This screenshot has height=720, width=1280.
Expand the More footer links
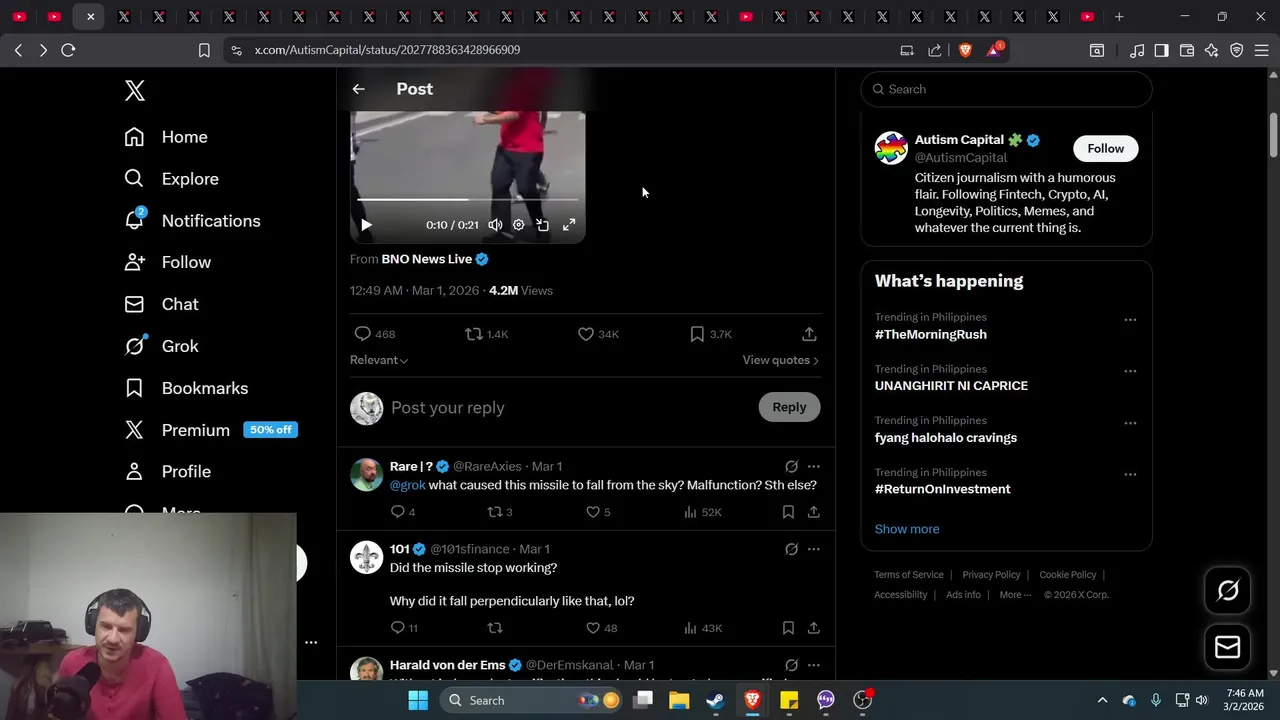coord(1015,595)
